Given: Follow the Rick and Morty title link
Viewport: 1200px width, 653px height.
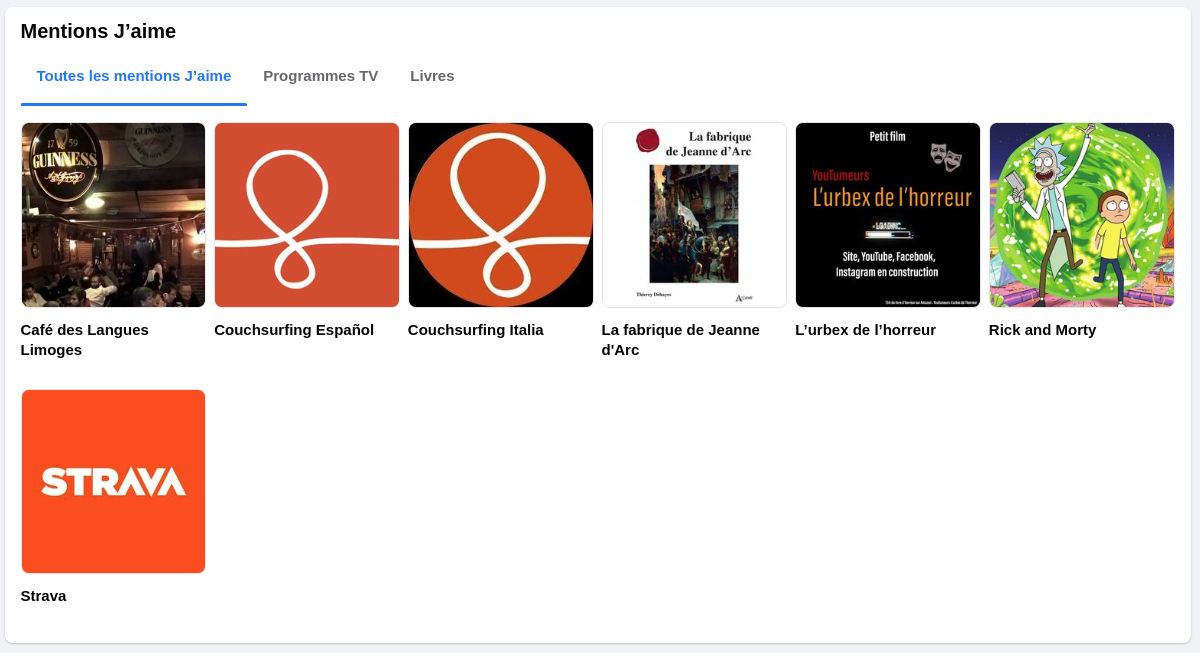Looking at the screenshot, I should [1043, 330].
